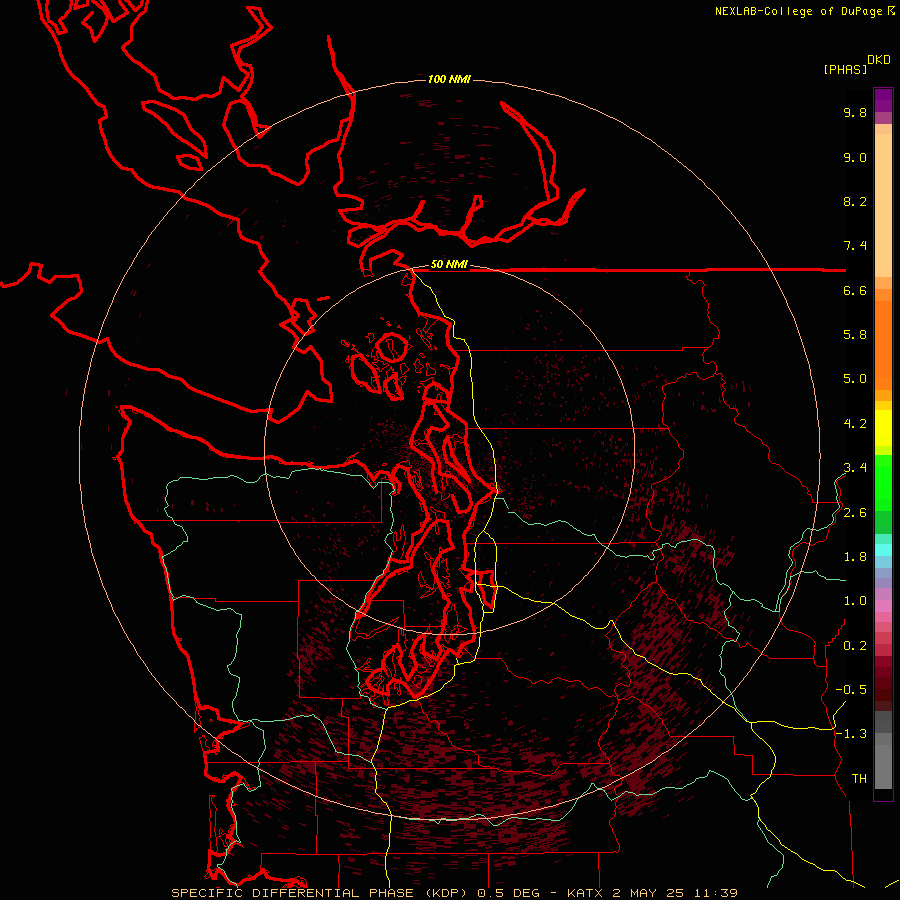Click the 7.4 colorbar scale value
This screenshot has height=900, width=900.
pos(855,246)
